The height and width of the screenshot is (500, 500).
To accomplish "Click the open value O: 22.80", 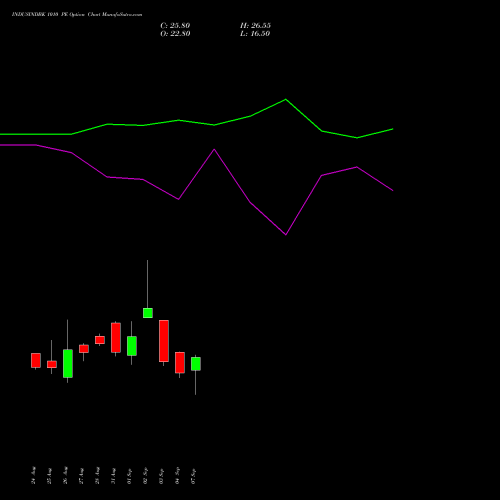I will click(x=175, y=34).
